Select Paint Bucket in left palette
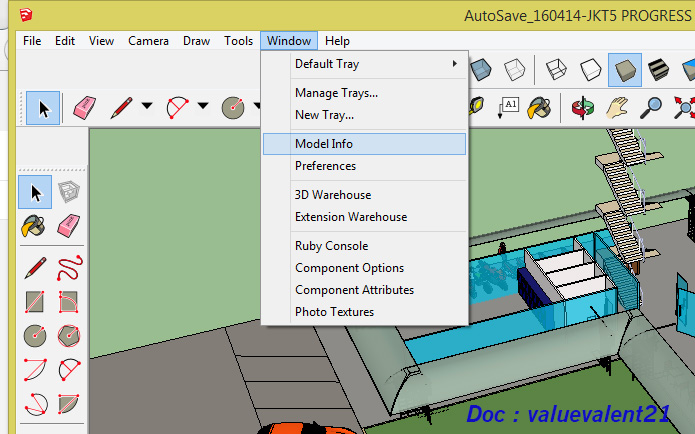The width and height of the screenshot is (695, 434). (34, 226)
